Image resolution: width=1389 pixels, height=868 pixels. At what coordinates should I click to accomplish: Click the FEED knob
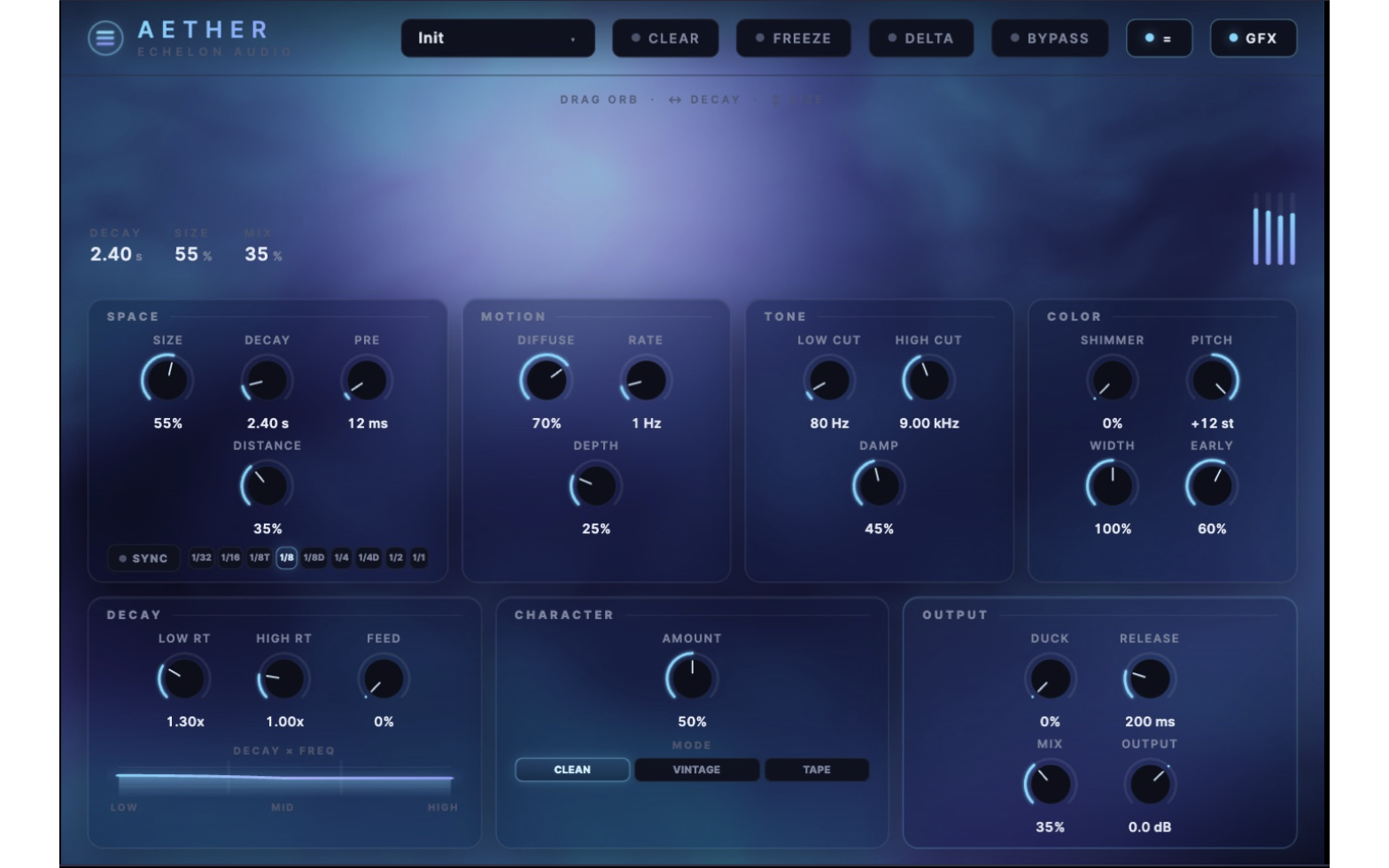point(384,678)
